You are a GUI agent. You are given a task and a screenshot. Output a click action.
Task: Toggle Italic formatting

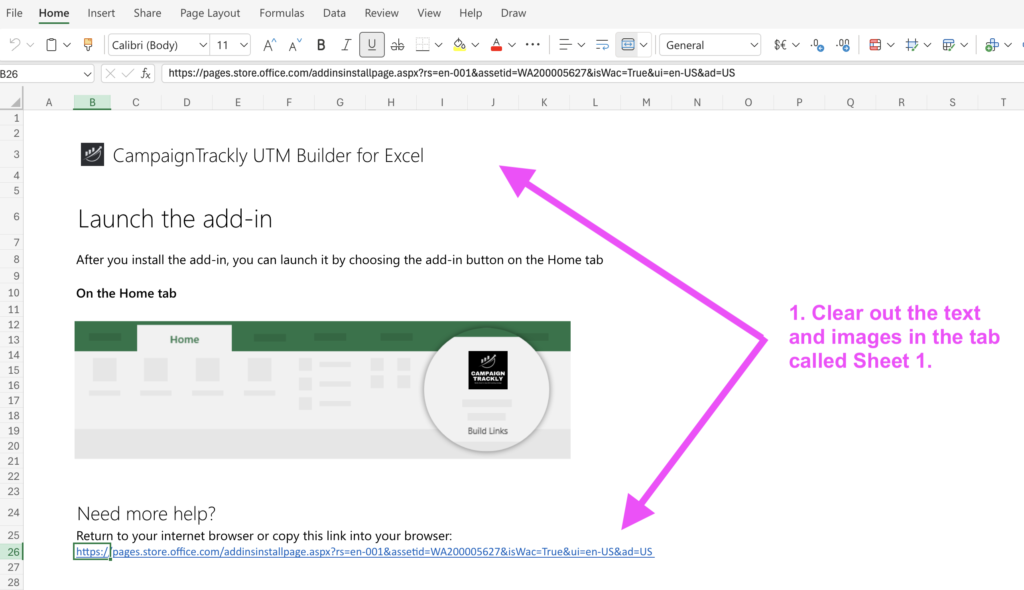click(x=346, y=45)
